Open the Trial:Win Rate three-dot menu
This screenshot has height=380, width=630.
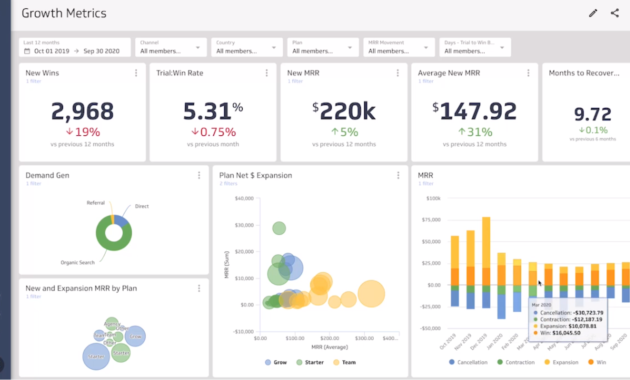tap(267, 73)
